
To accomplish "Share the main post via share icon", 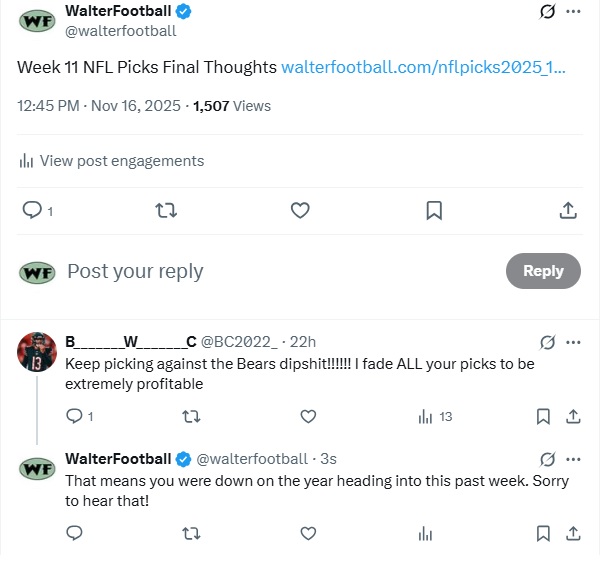I will (x=567, y=210).
